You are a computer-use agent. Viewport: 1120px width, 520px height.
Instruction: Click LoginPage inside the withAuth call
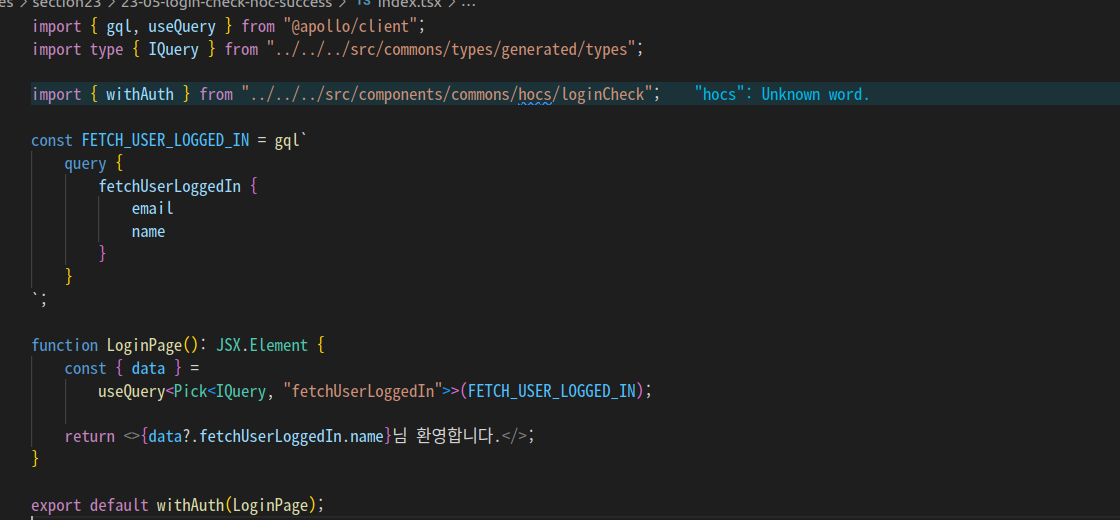click(x=270, y=505)
